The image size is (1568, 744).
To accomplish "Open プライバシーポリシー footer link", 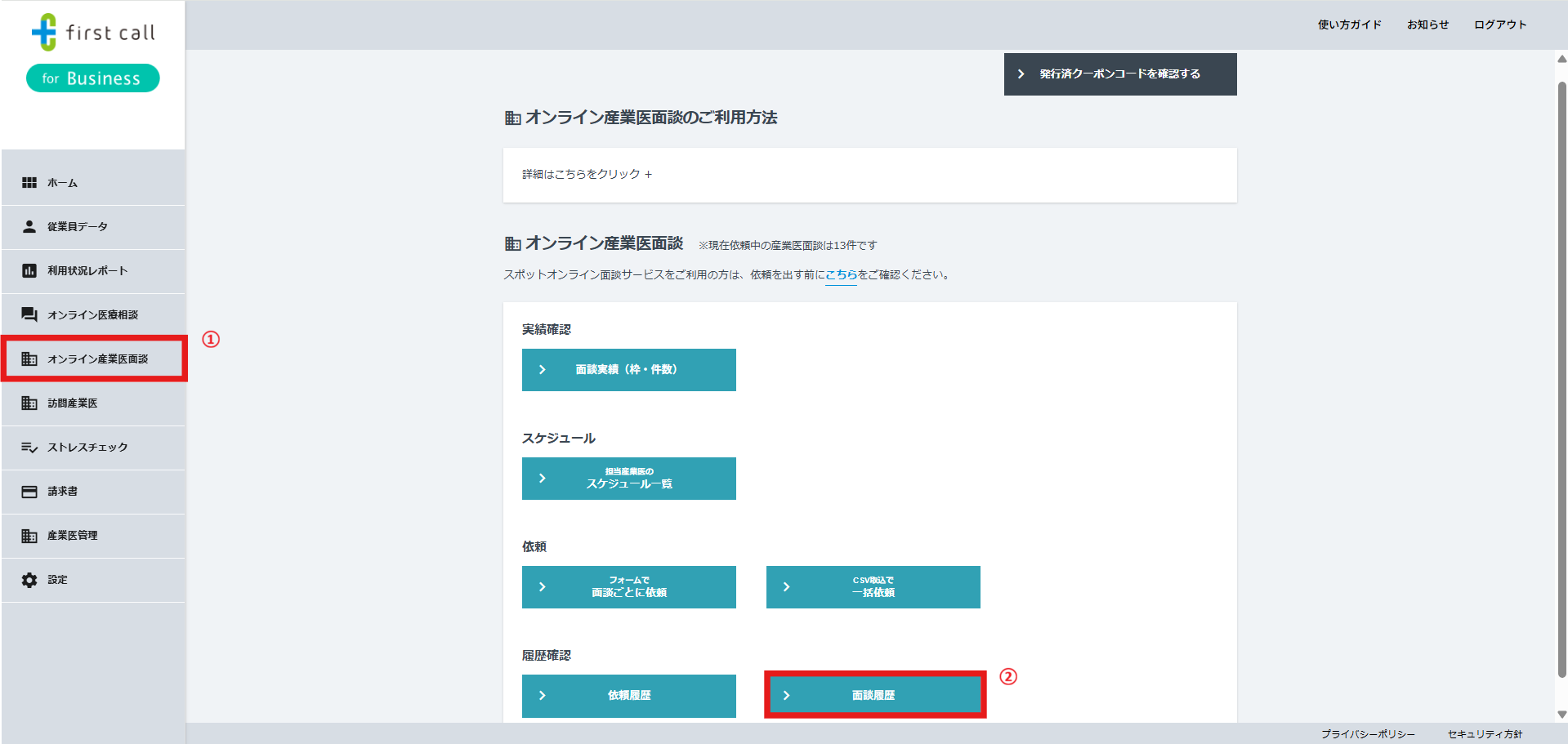I will [x=1368, y=734].
